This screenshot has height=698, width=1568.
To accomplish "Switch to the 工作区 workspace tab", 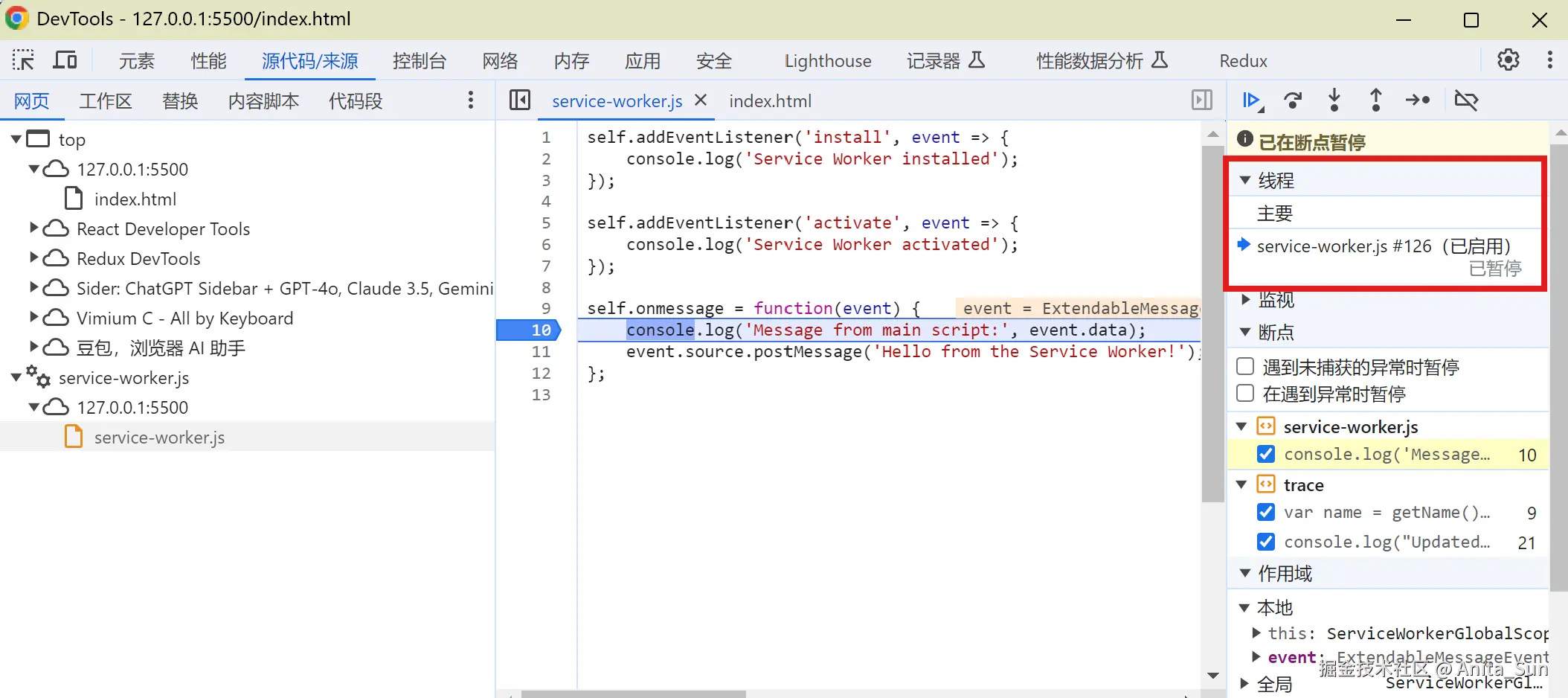I will coord(106,101).
